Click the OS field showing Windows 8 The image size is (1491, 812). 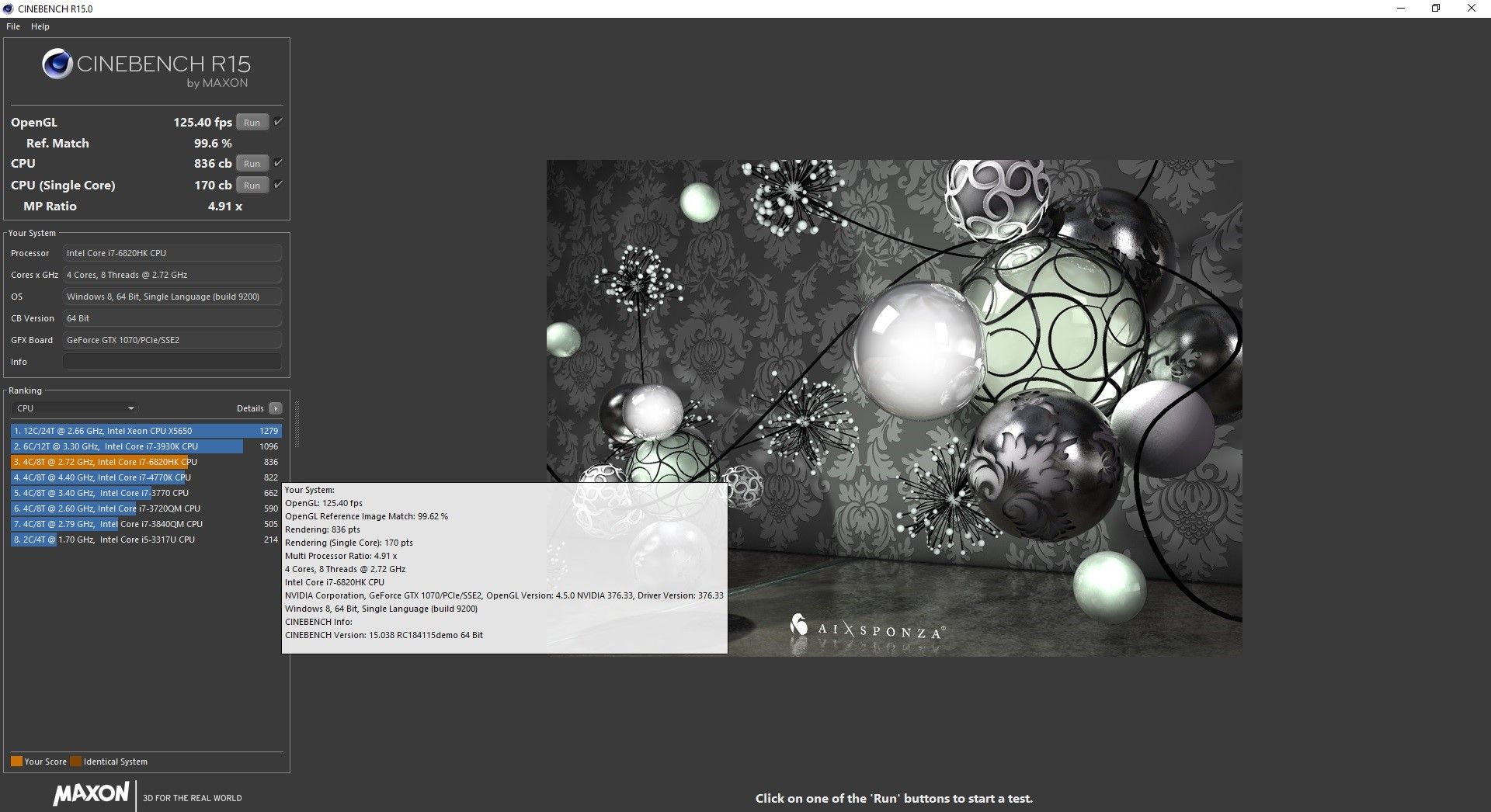[x=172, y=297]
